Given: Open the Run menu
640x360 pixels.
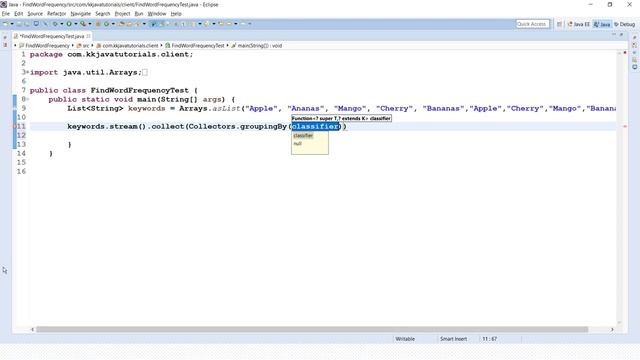Looking at the screenshot, I should click(139, 13).
